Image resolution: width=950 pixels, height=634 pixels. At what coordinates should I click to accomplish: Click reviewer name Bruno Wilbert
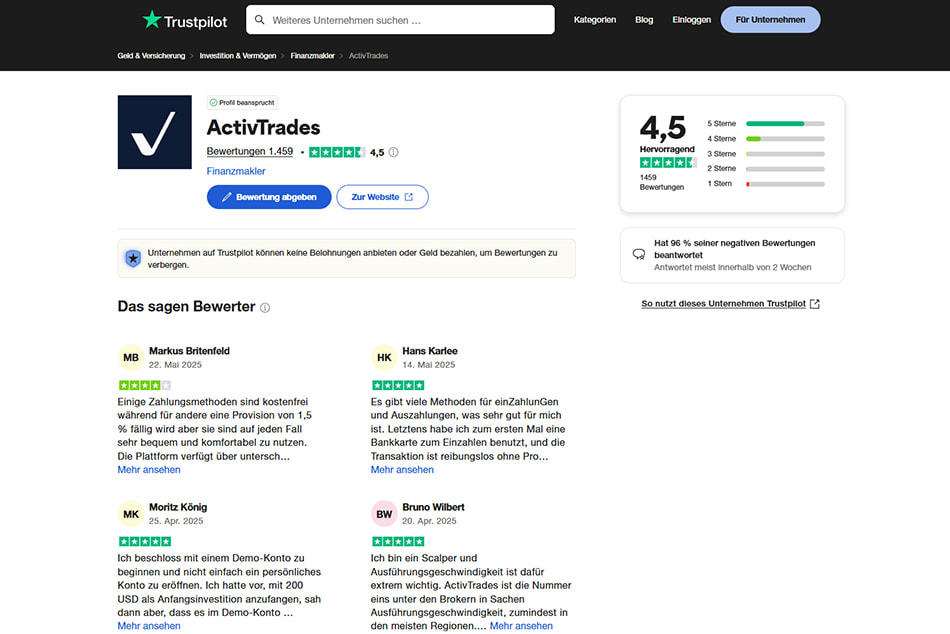[x=433, y=507]
